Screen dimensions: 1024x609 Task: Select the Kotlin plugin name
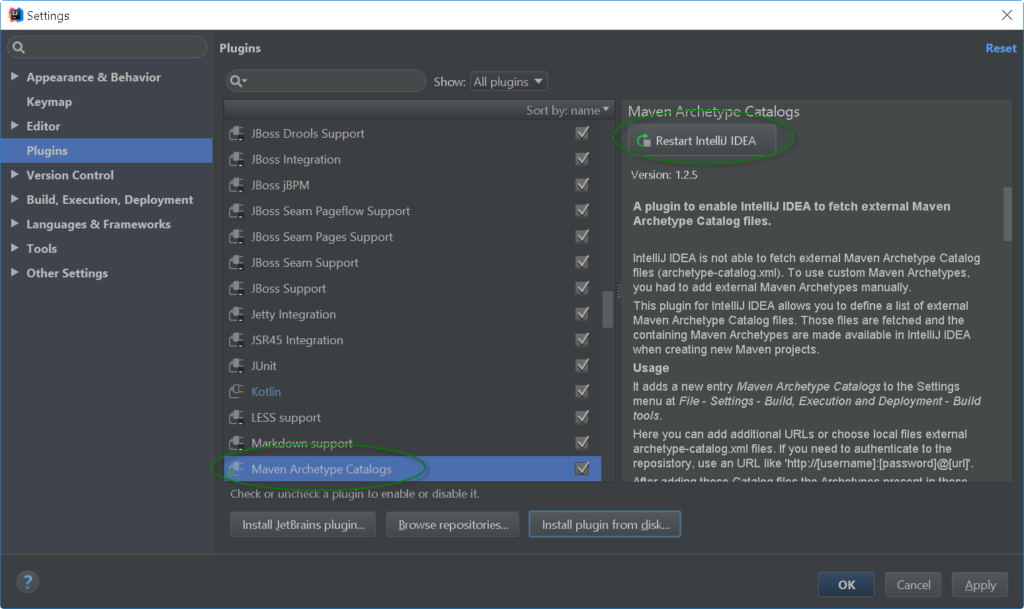pyautogui.click(x=266, y=392)
